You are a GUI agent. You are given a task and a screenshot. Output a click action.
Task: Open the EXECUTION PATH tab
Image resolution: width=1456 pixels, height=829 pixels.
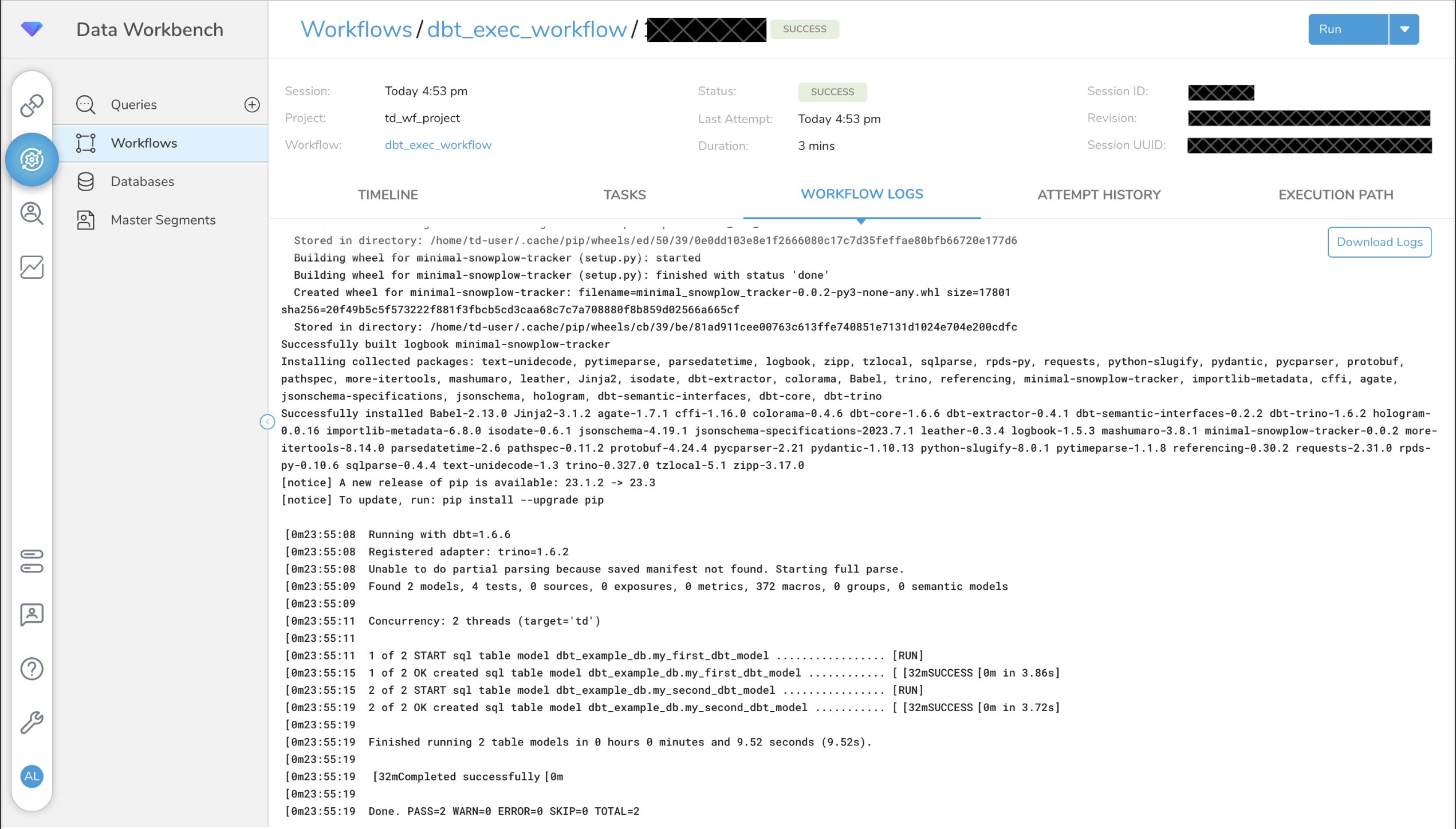(1335, 195)
